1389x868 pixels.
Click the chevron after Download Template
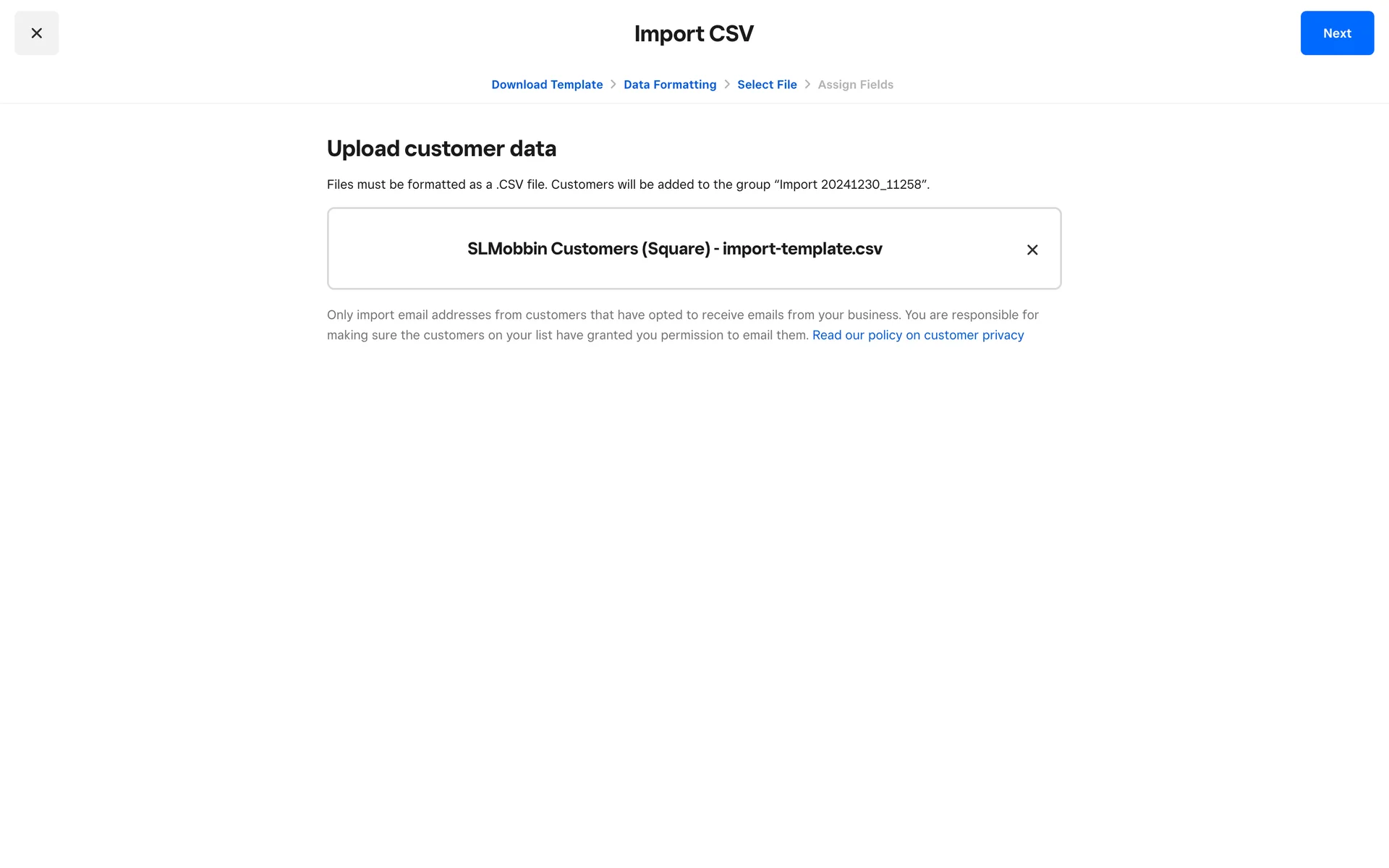pos(613,85)
